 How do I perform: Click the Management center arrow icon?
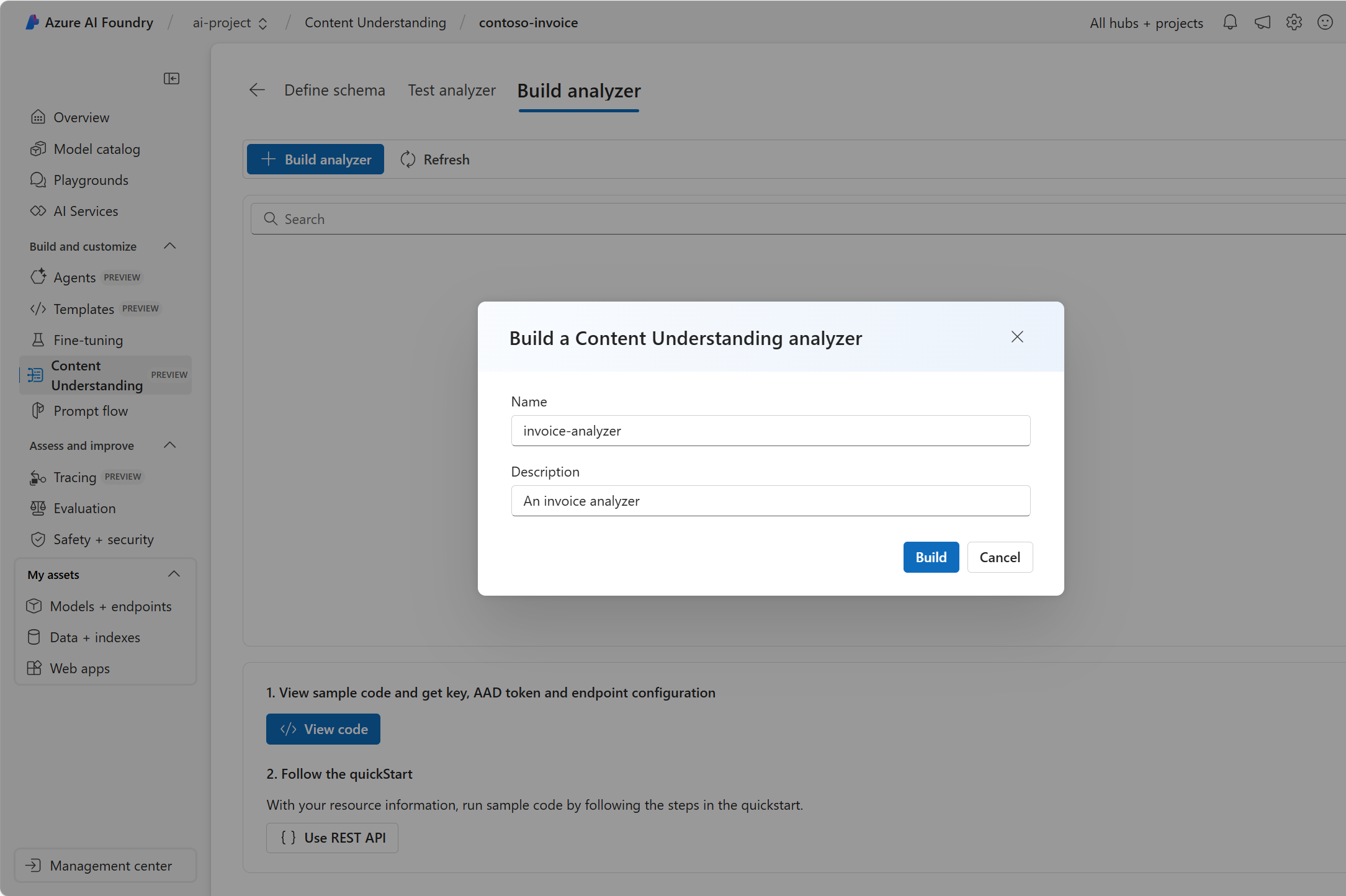point(33,865)
